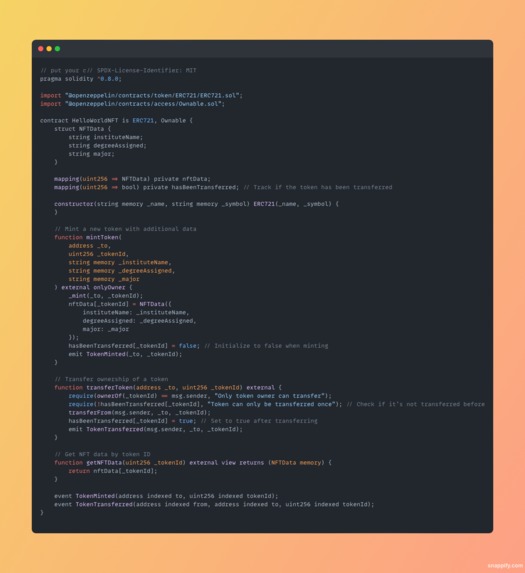Click 'nftData[_tokenId] = NFTData({' assignment
This screenshot has height=573, width=525.
pos(120,304)
